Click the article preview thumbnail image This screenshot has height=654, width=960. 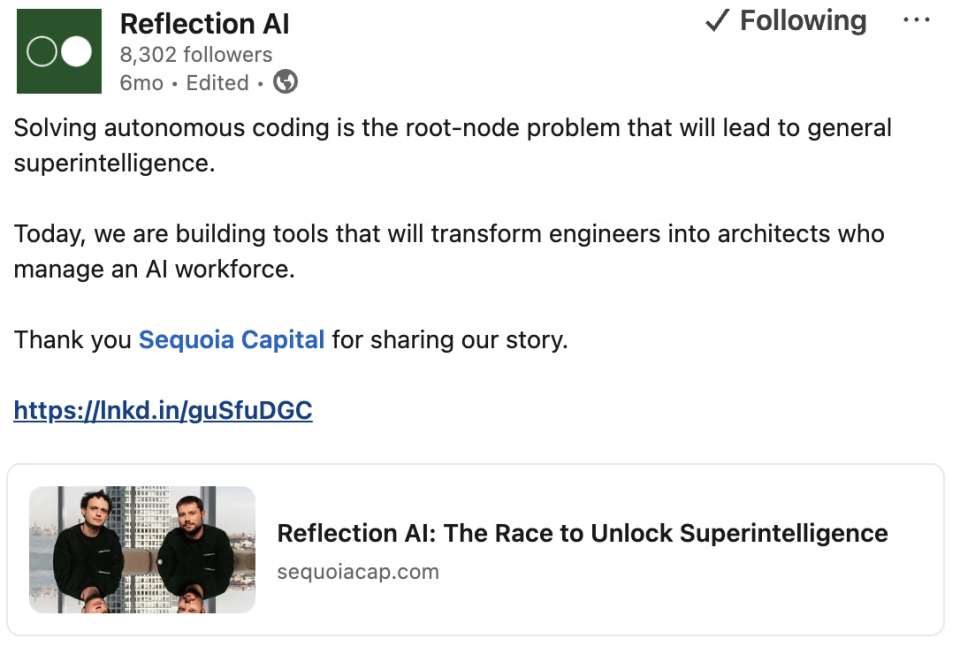[x=142, y=549]
